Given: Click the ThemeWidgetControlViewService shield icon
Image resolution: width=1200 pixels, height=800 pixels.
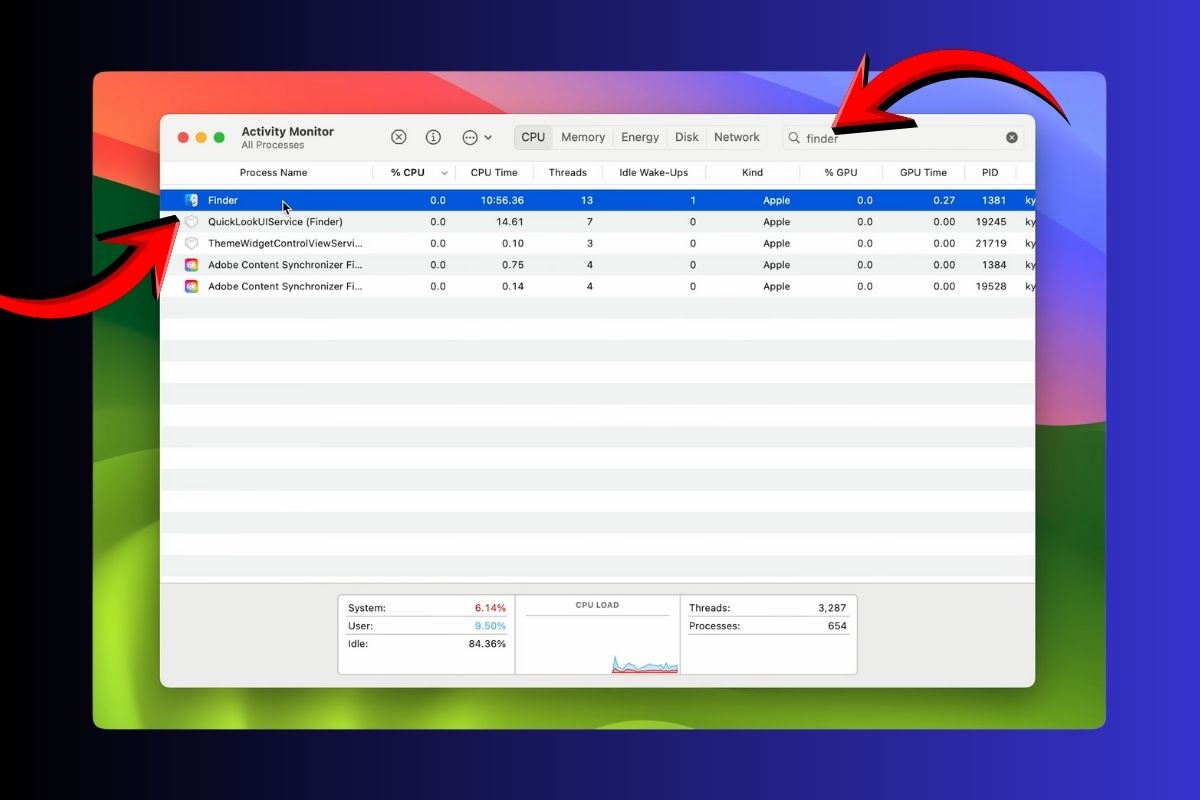Looking at the screenshot, I should pos(191,243).
